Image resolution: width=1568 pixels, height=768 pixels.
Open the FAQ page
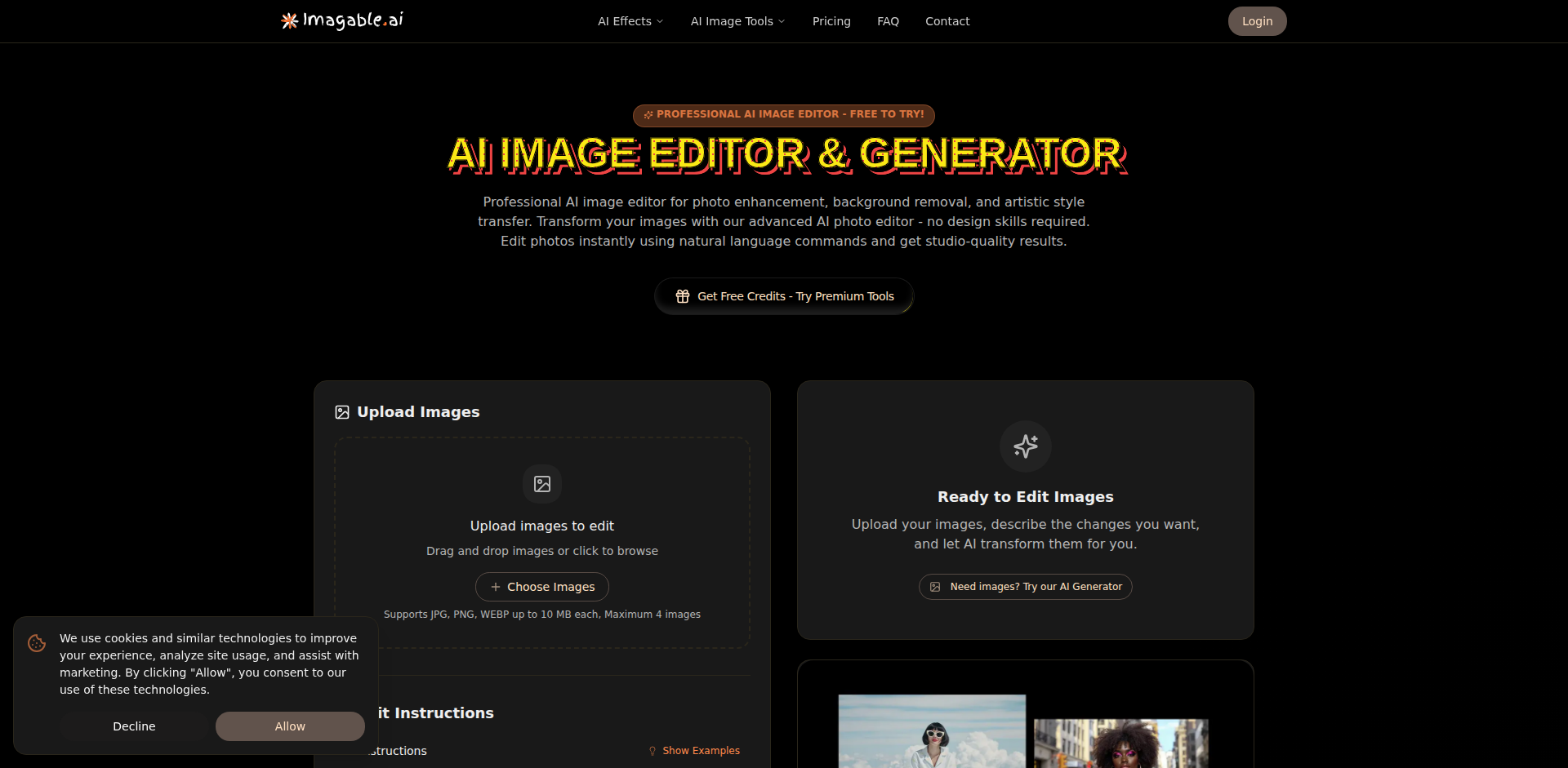click(888, 21)
